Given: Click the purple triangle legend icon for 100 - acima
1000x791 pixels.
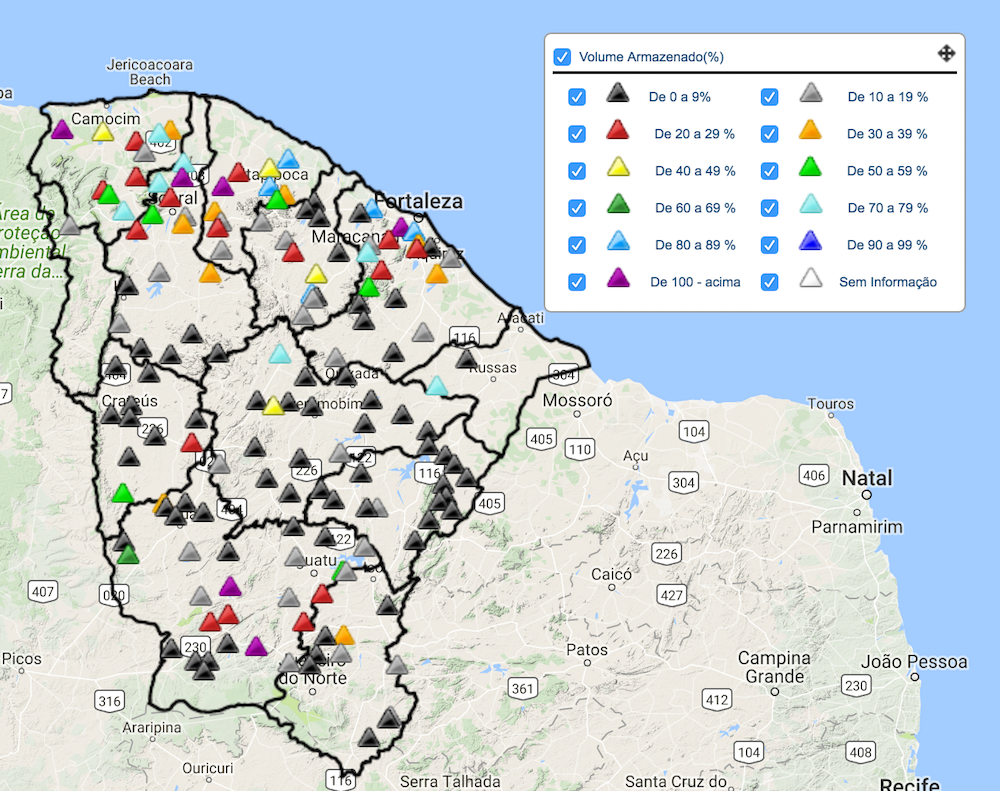Looking at the screenshot, I should [x=618, y=280].
